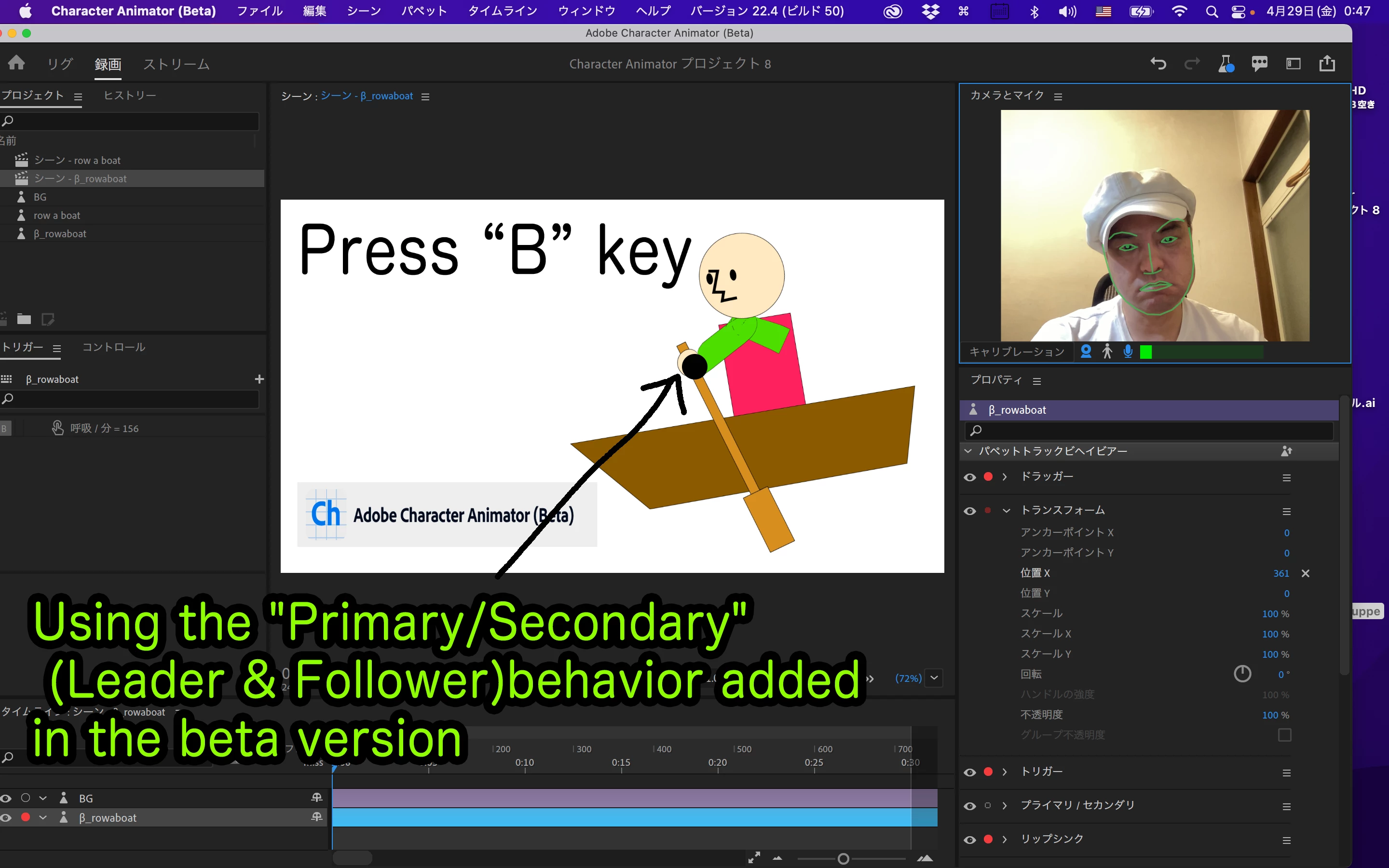Click the キャリブレーション (Calibration) button
The image size is (1389, 868).
click(x=1017, y=352)
